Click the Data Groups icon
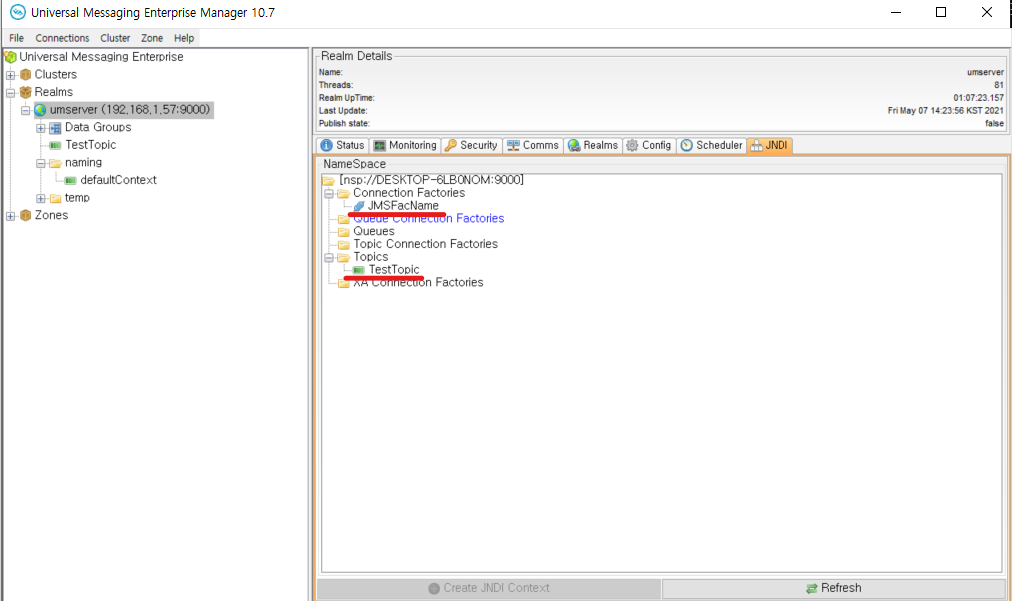This screenshot has height=601, width=1012. 55,128
